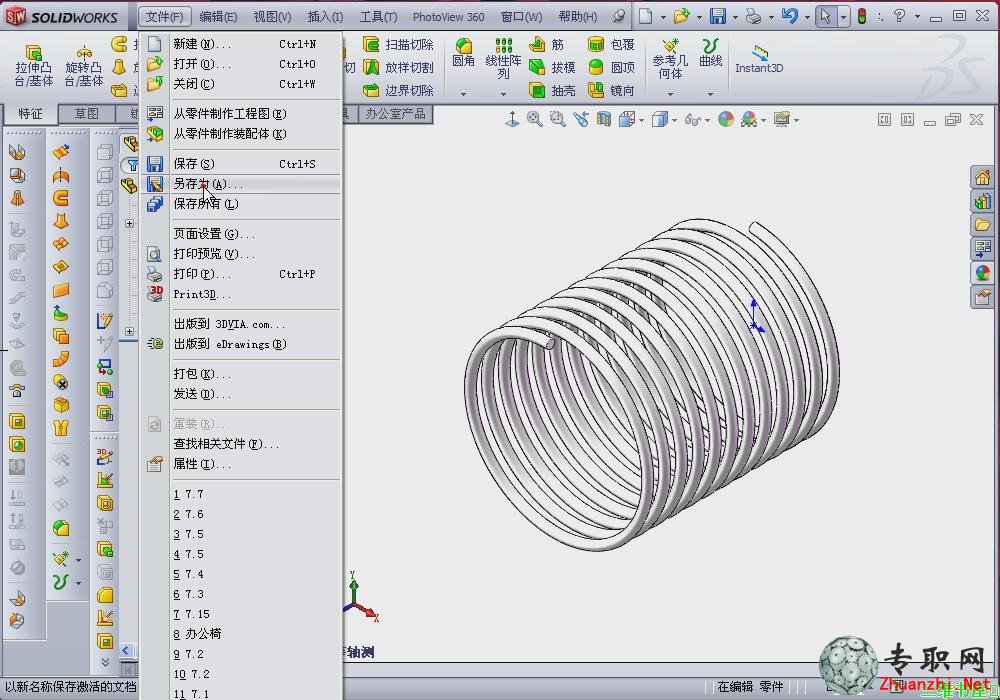The image size is (1000, 700).
Task: Click the Save icon in title toolbar
Action: click(x=718, y=17)
